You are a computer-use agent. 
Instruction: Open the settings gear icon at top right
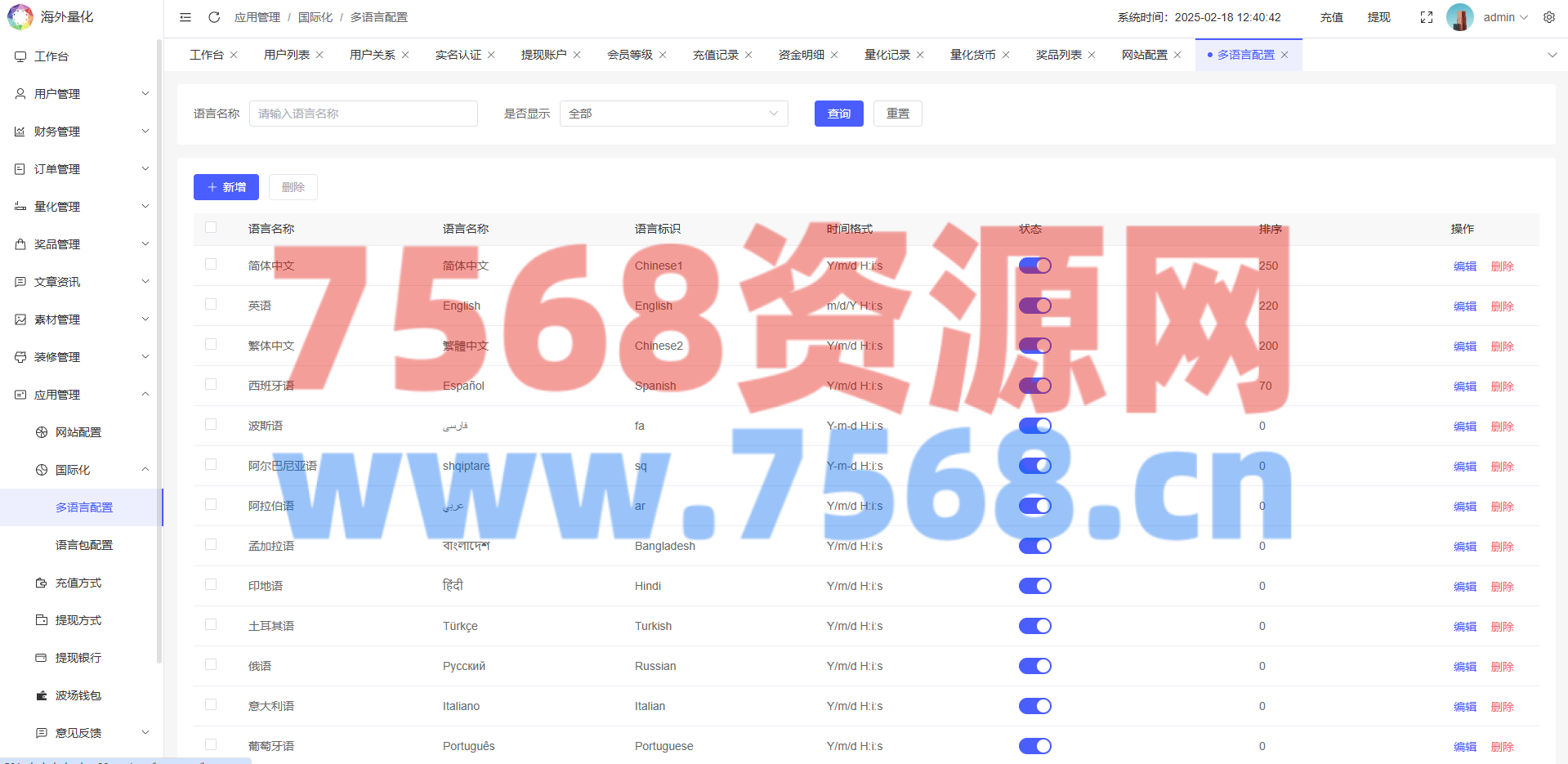[1549, 17]
